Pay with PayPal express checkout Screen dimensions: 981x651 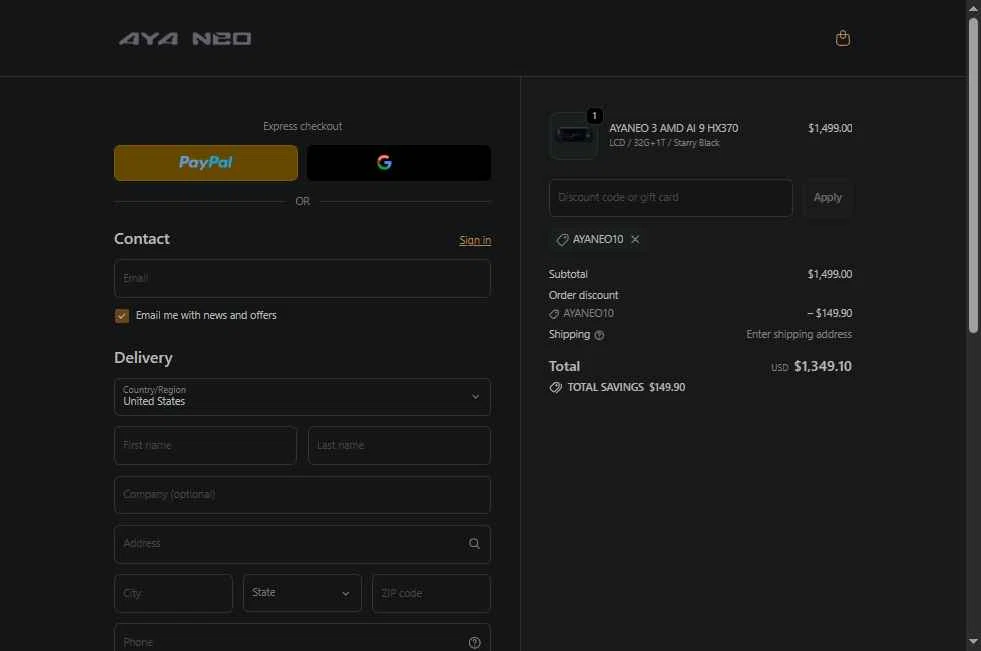[206, 163]
